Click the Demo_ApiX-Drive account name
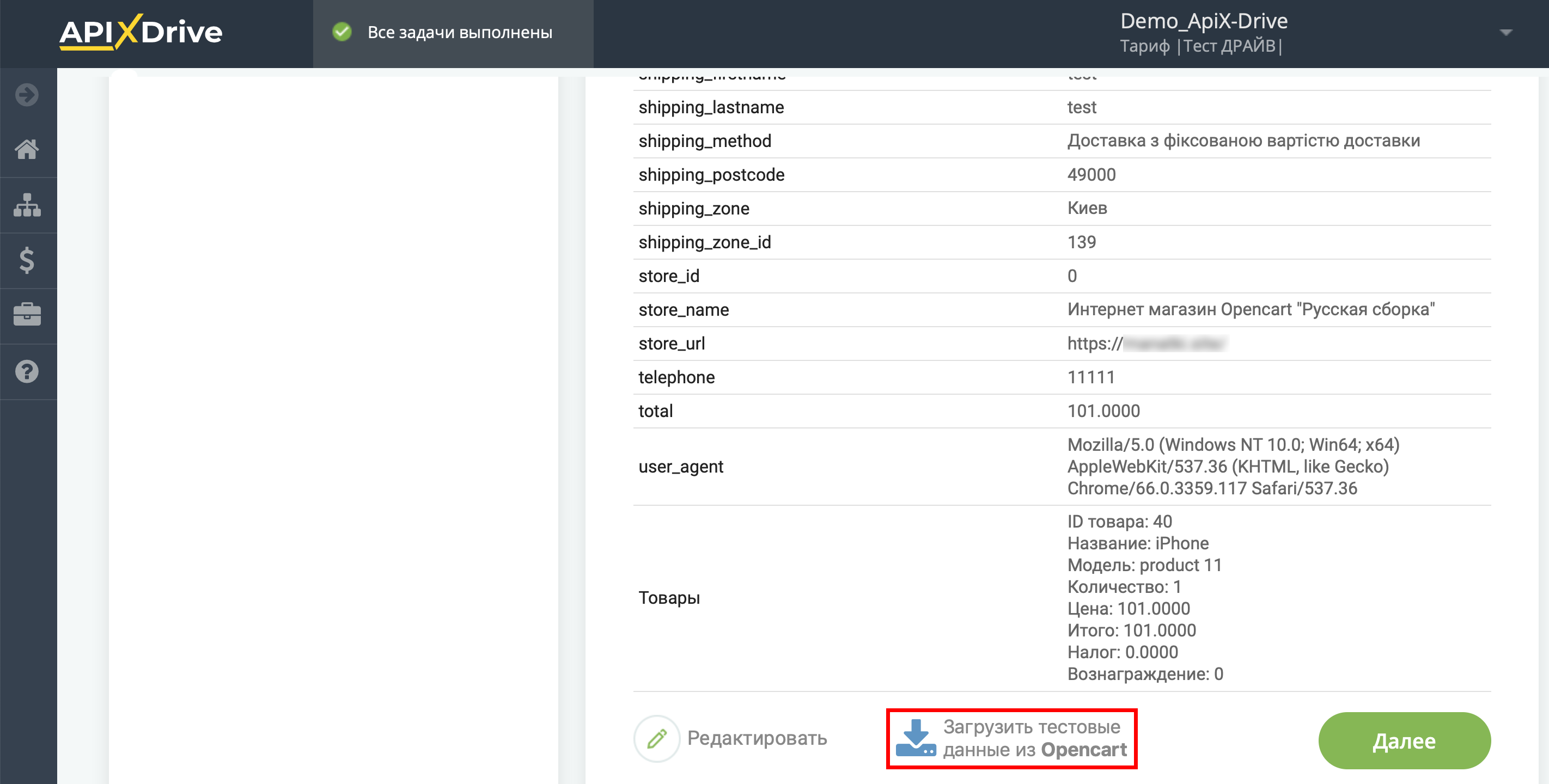The width and height of the screenshot is (1549, 784). 1204,21
